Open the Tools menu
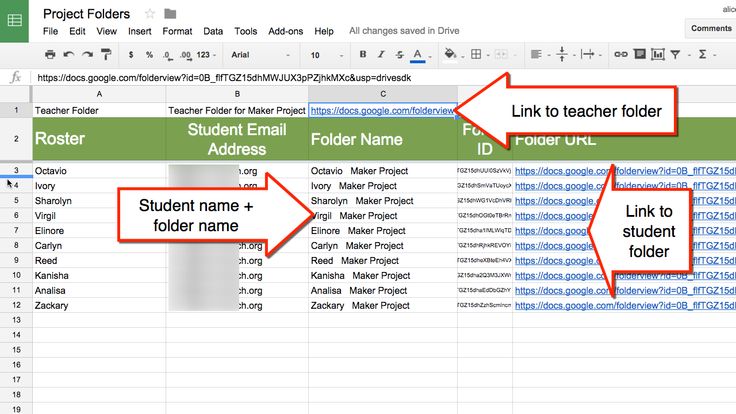The image size is (736, 414). [245, 31]
